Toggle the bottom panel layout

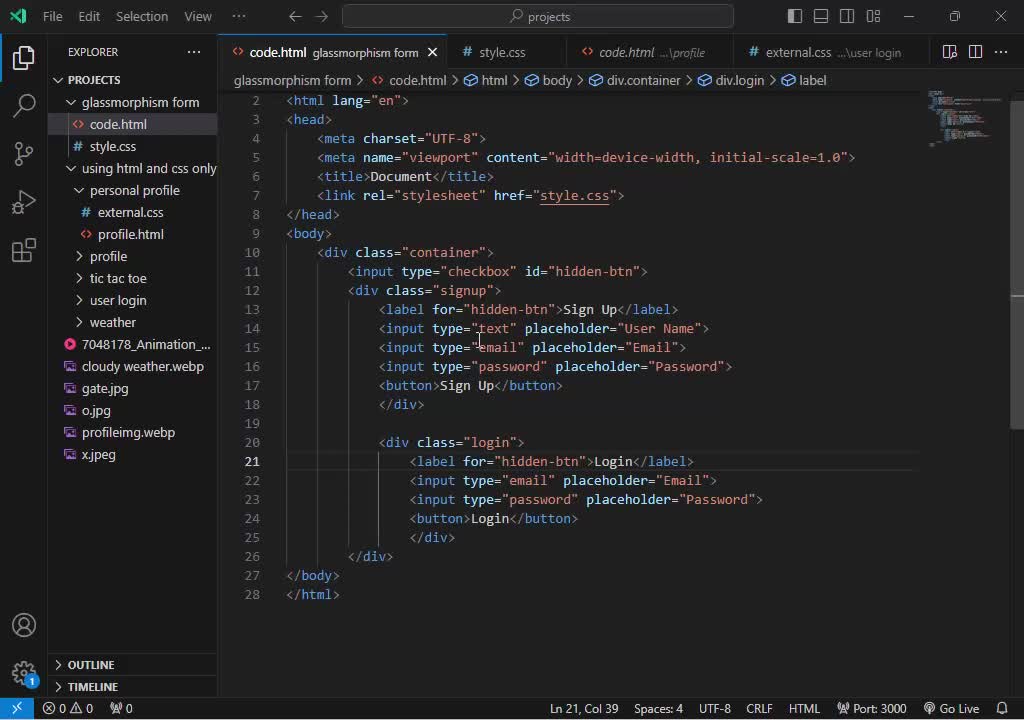pos(821,16)
